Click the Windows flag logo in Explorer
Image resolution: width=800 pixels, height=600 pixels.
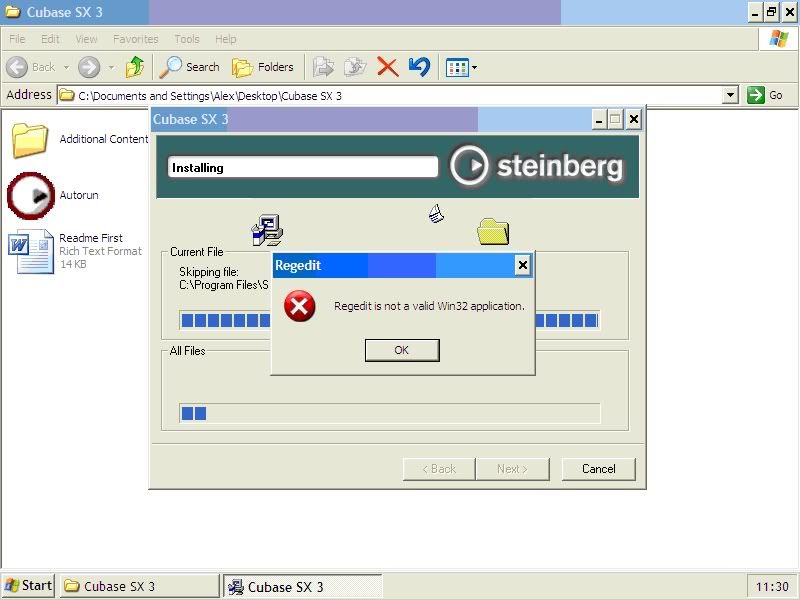[x=778, y=39]
